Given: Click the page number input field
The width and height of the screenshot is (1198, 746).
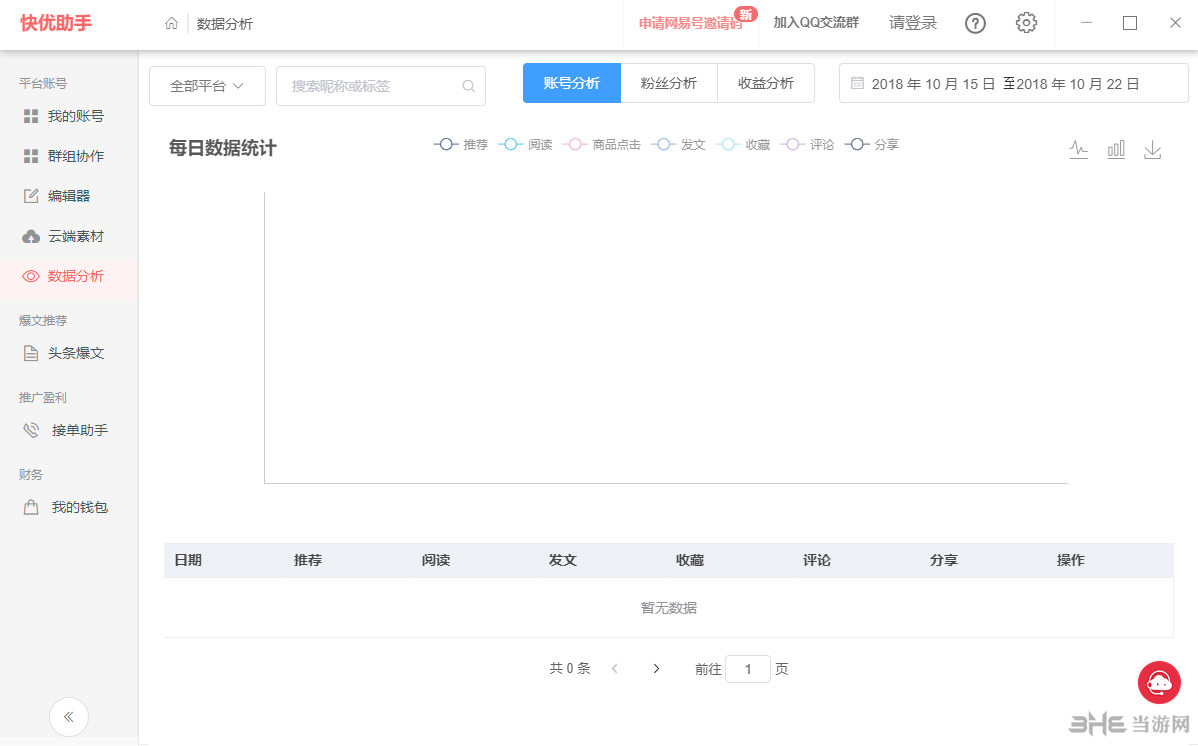Looking at the screenshot, I should 748,668.
